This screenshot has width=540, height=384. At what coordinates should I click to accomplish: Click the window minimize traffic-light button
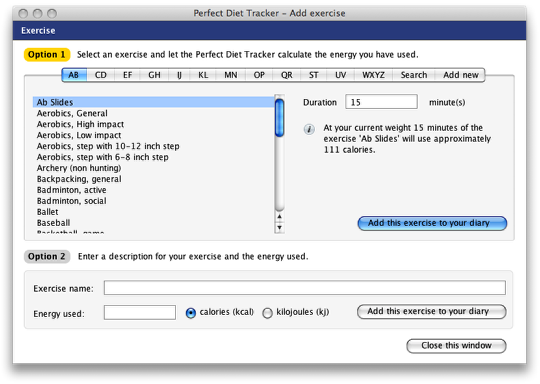point(38,13)
